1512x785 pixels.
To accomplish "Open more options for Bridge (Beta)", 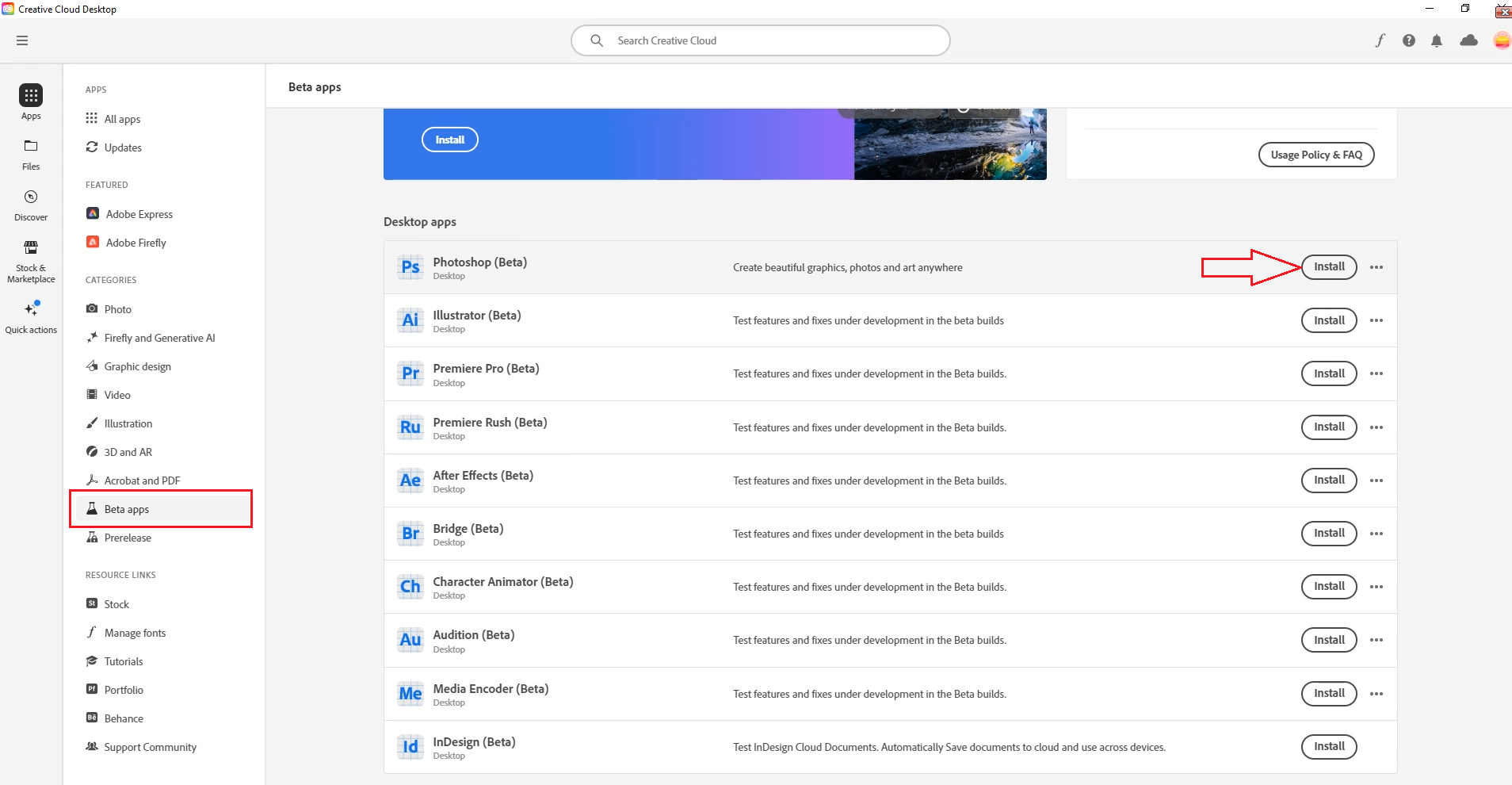I will tap(1376, 534).
